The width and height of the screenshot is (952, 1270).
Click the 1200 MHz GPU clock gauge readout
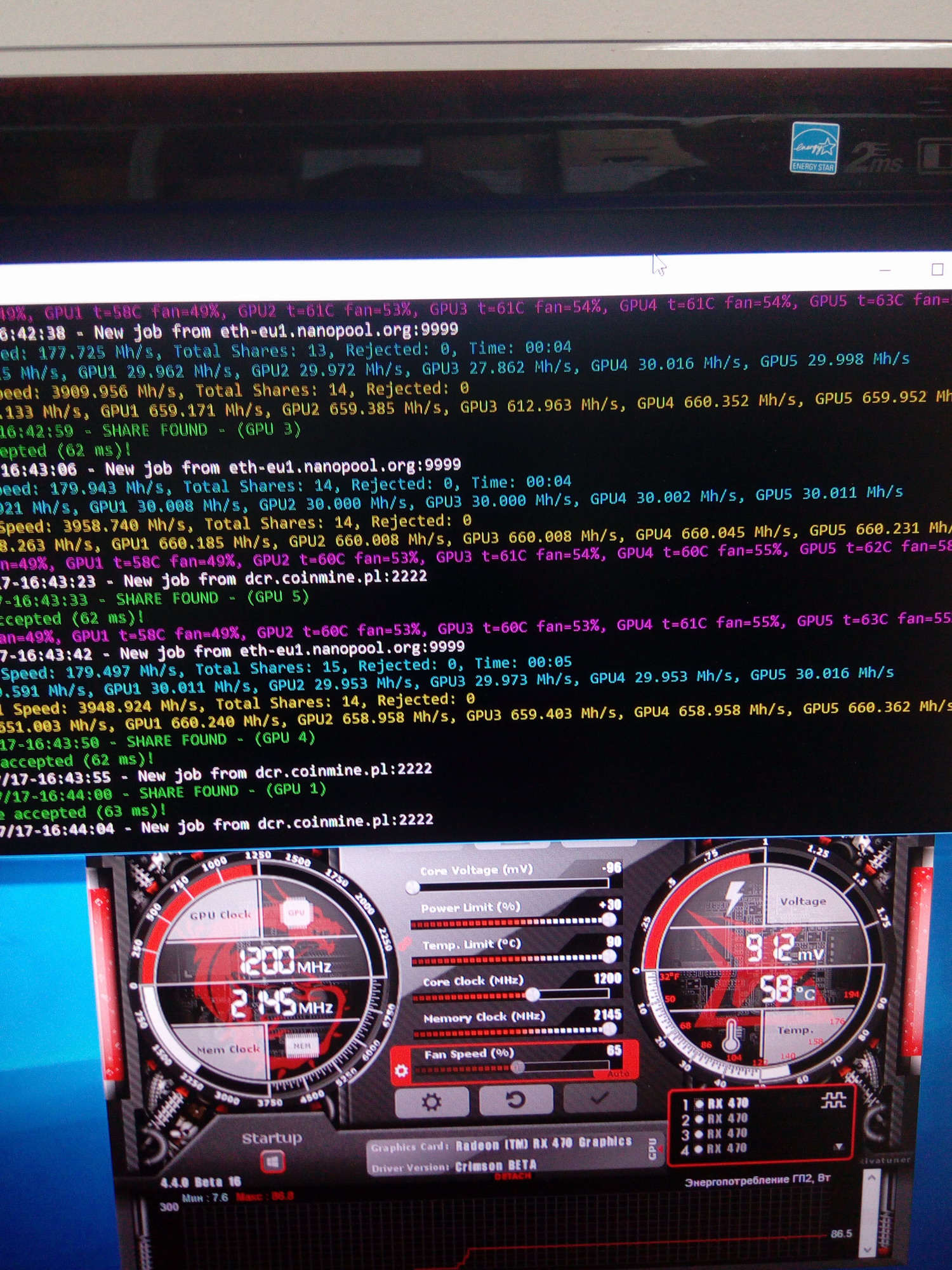tap(286, 961)
